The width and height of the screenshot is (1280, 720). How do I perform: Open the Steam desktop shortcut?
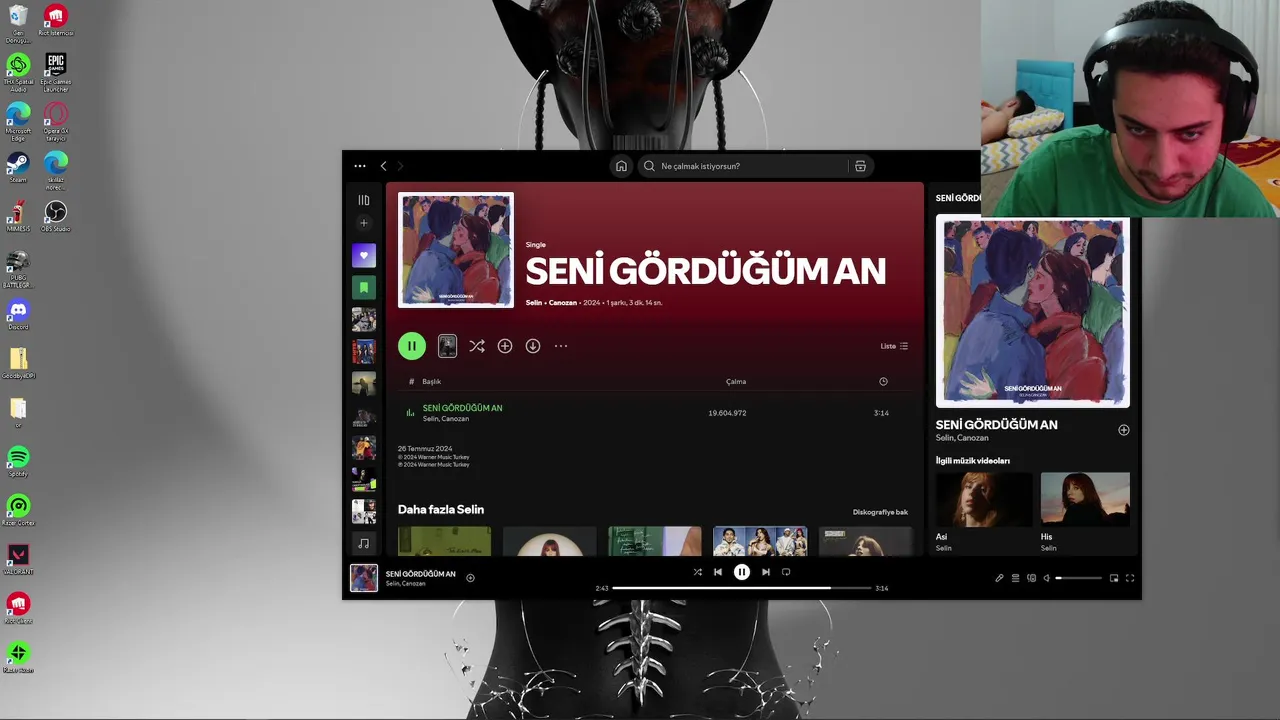[18, 167]
